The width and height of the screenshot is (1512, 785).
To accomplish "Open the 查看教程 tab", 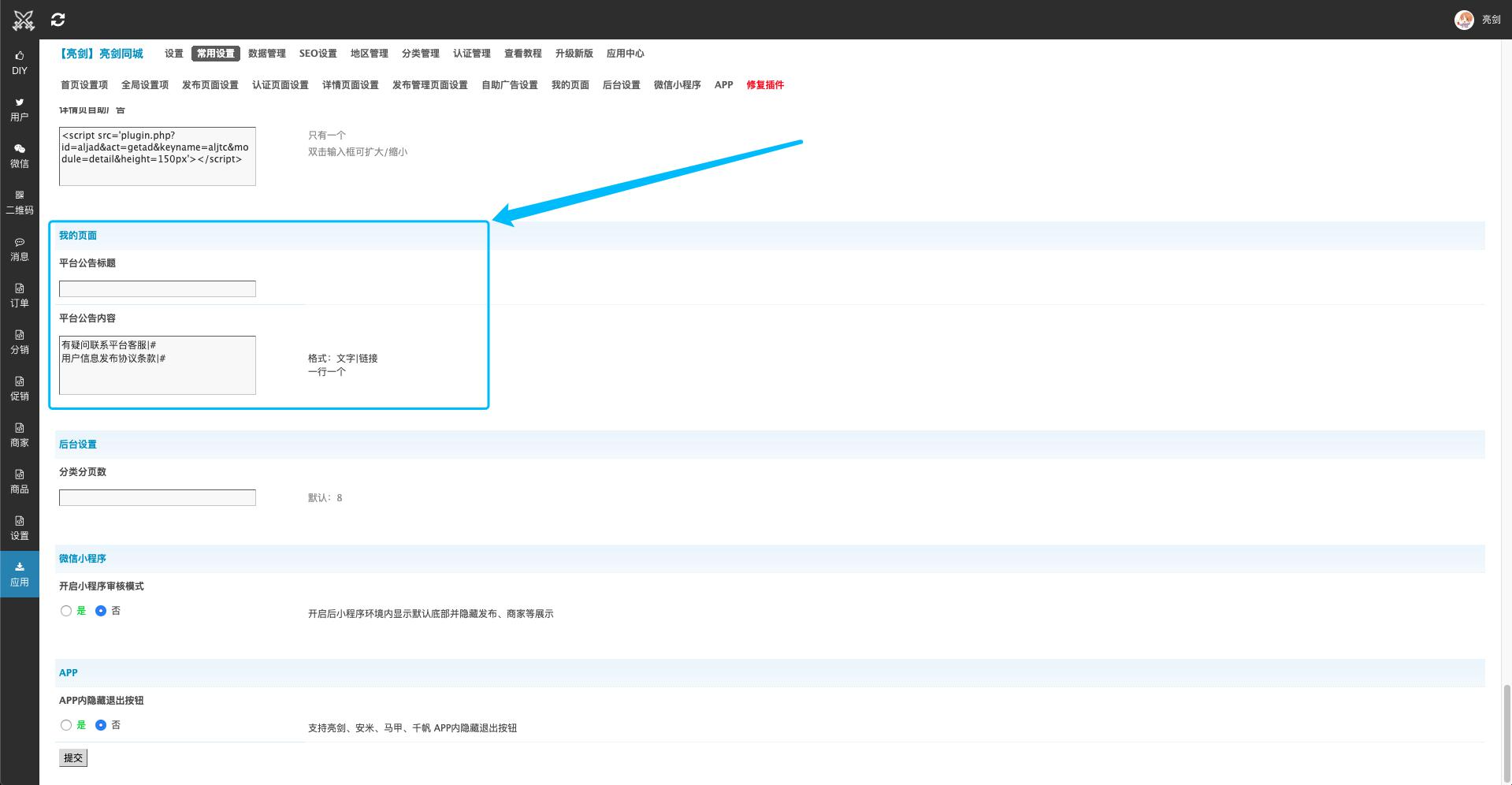I will [523, 54].
